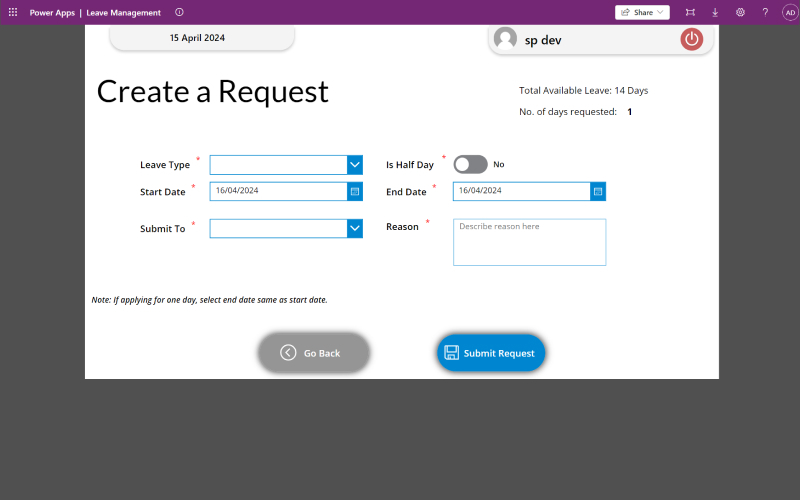Click the 15 April 2024 date label
800x500 pixels.
(197, 38)
